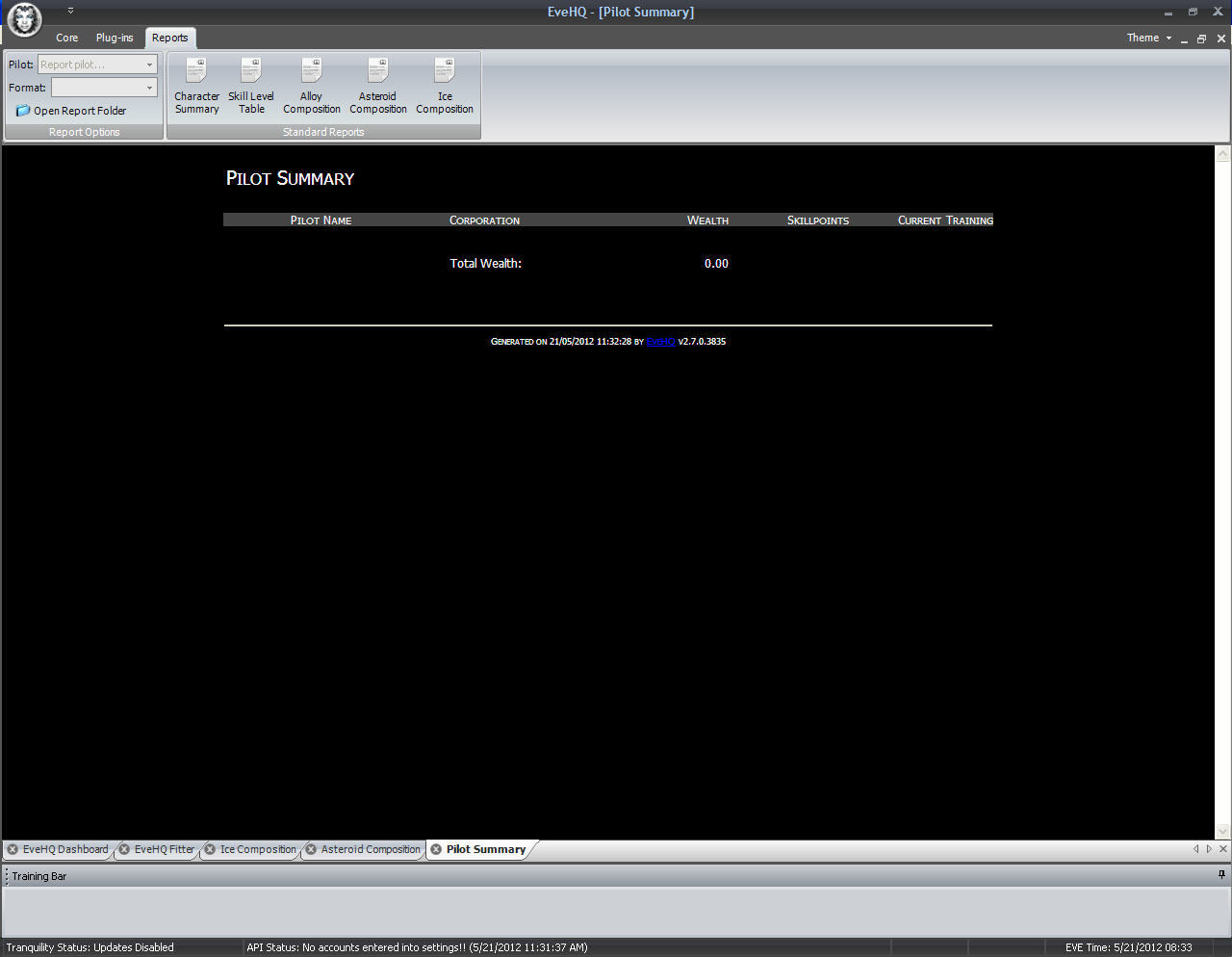Expand the Format dropdown
This screenshot has width=1232, height=957.
149,88
